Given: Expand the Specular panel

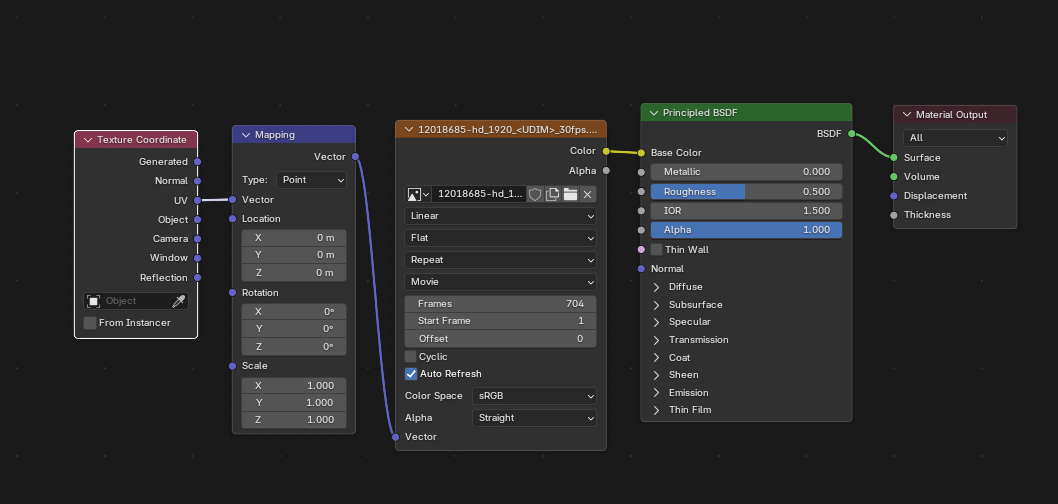Looking at the screenshot, I should coord(656,322).
